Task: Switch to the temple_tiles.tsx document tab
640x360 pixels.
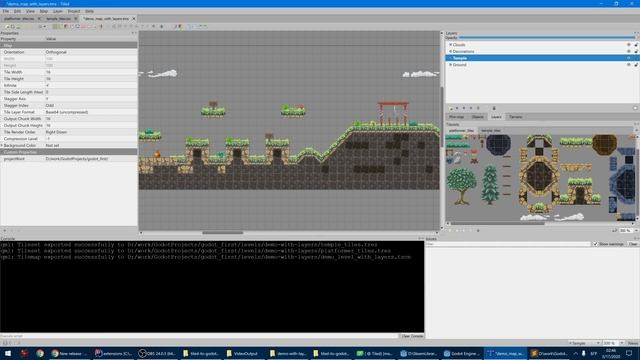Action: click(x=58, y=19)
